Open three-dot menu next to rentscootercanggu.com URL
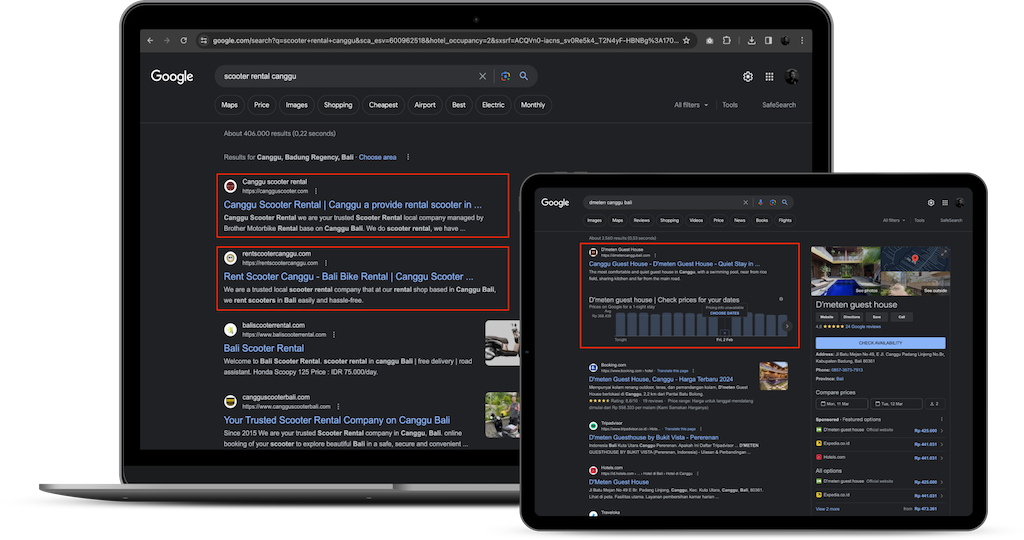The width and height of the screenshot is (1024, 540). point(326,263)
